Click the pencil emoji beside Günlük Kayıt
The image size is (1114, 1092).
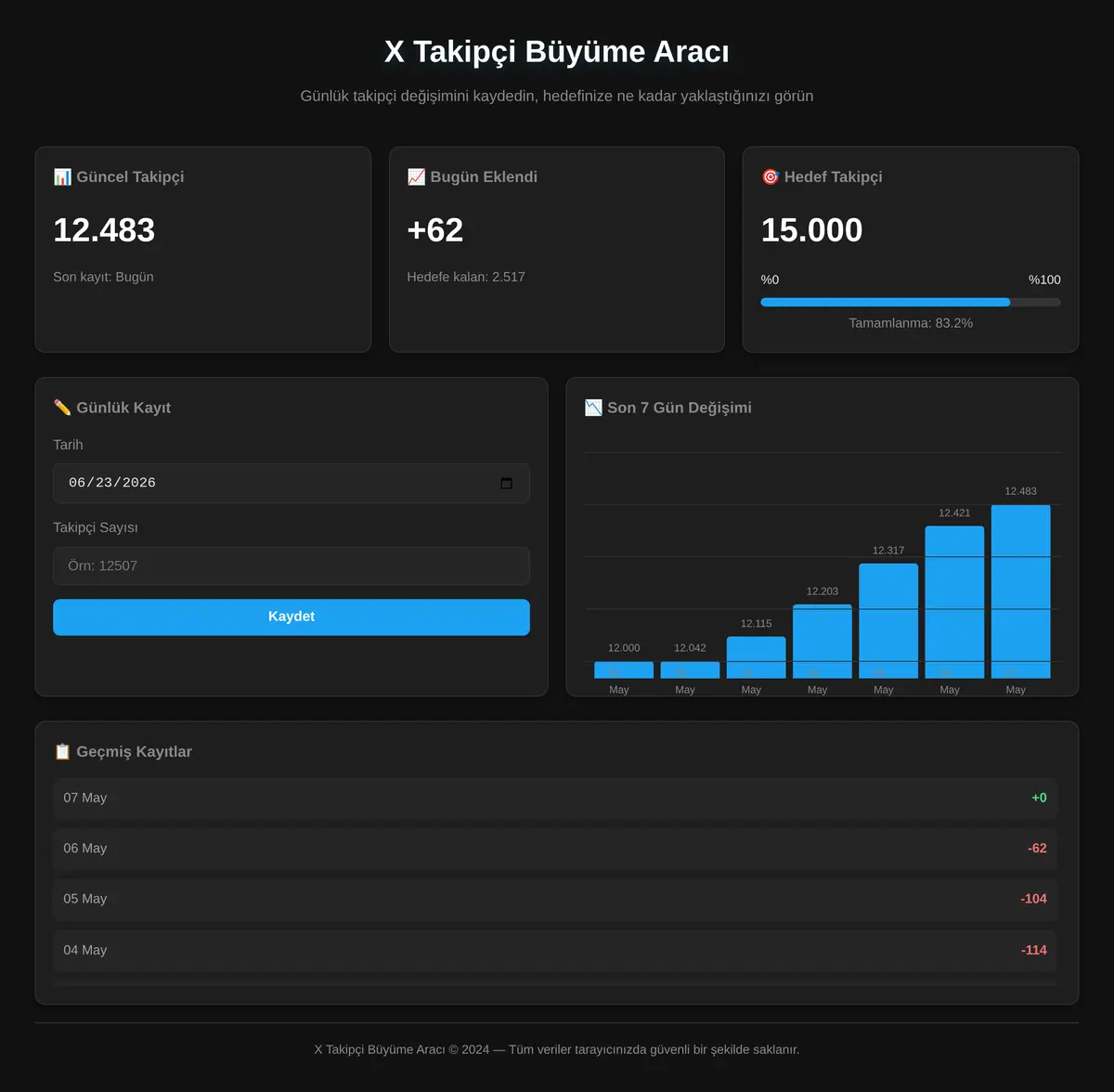click(x=62, y=408)
